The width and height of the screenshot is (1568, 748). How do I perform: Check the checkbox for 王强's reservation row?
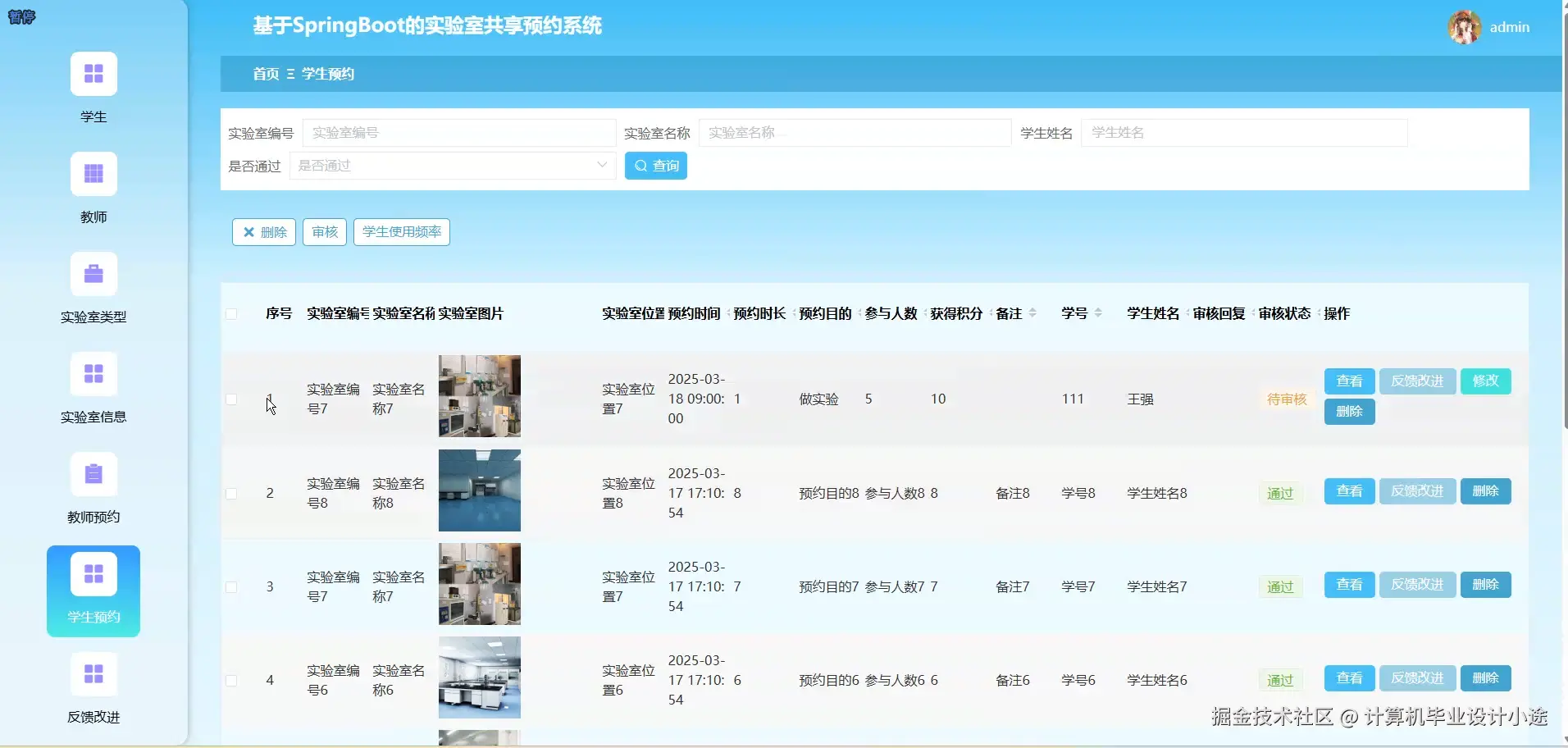point(232,399)
